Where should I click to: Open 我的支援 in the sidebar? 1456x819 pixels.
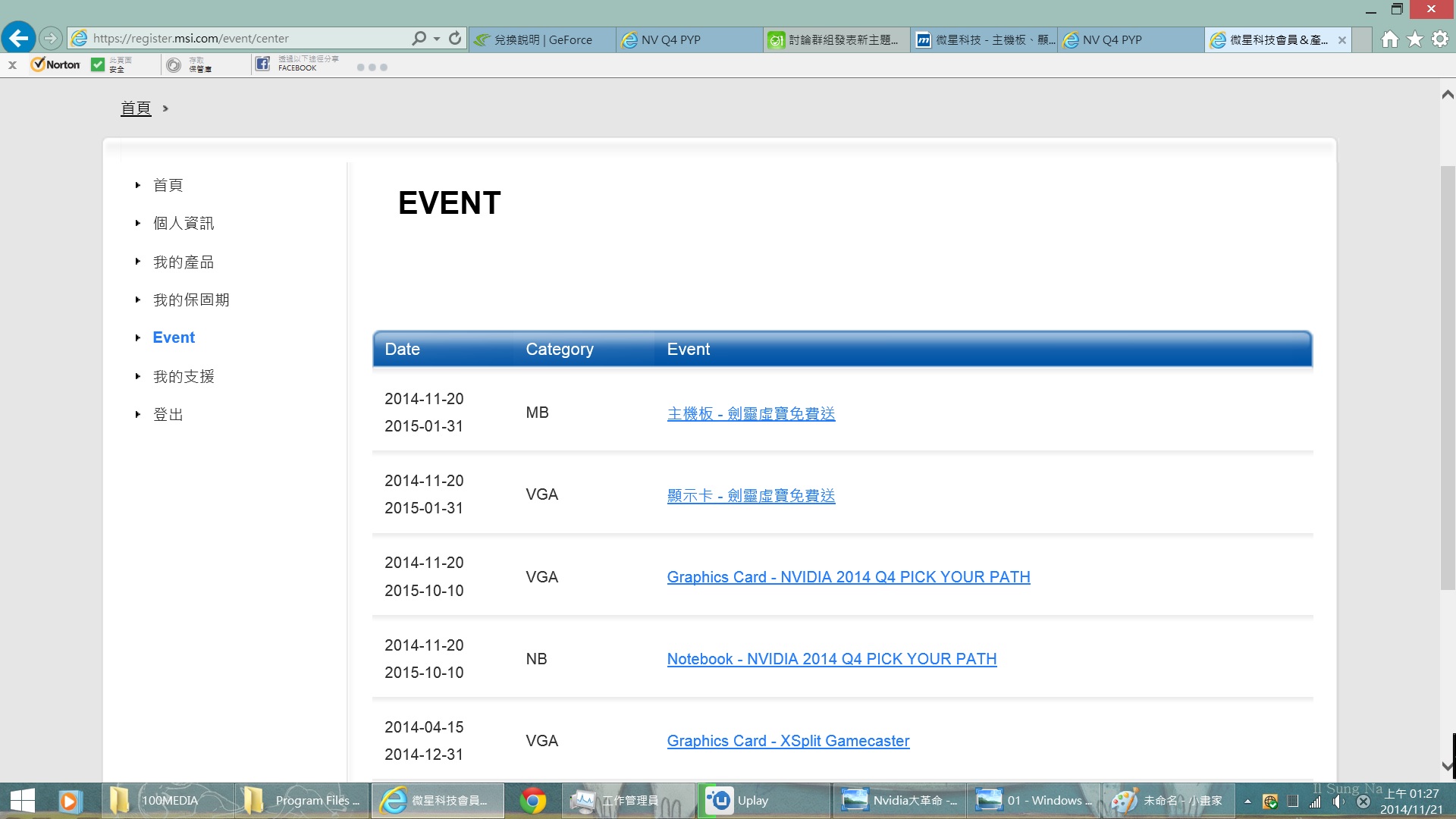click(x=184, y=376)
